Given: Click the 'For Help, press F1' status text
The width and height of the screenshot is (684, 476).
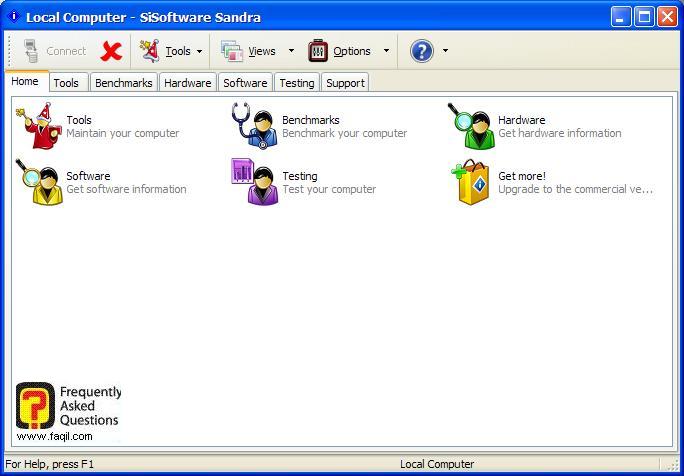Looking at the screenshot, I should pos(49,464).
